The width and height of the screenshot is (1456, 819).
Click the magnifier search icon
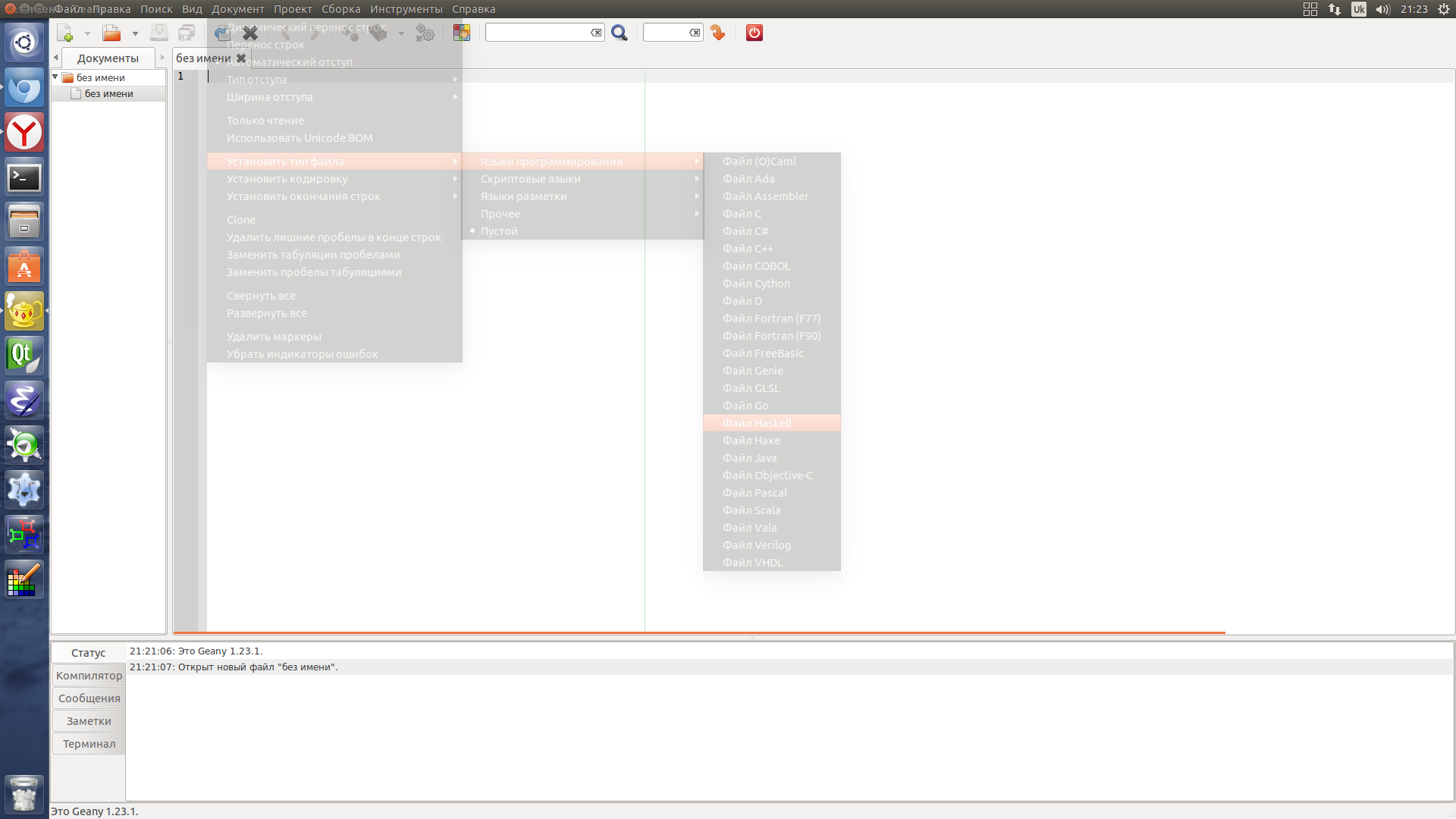620,33
